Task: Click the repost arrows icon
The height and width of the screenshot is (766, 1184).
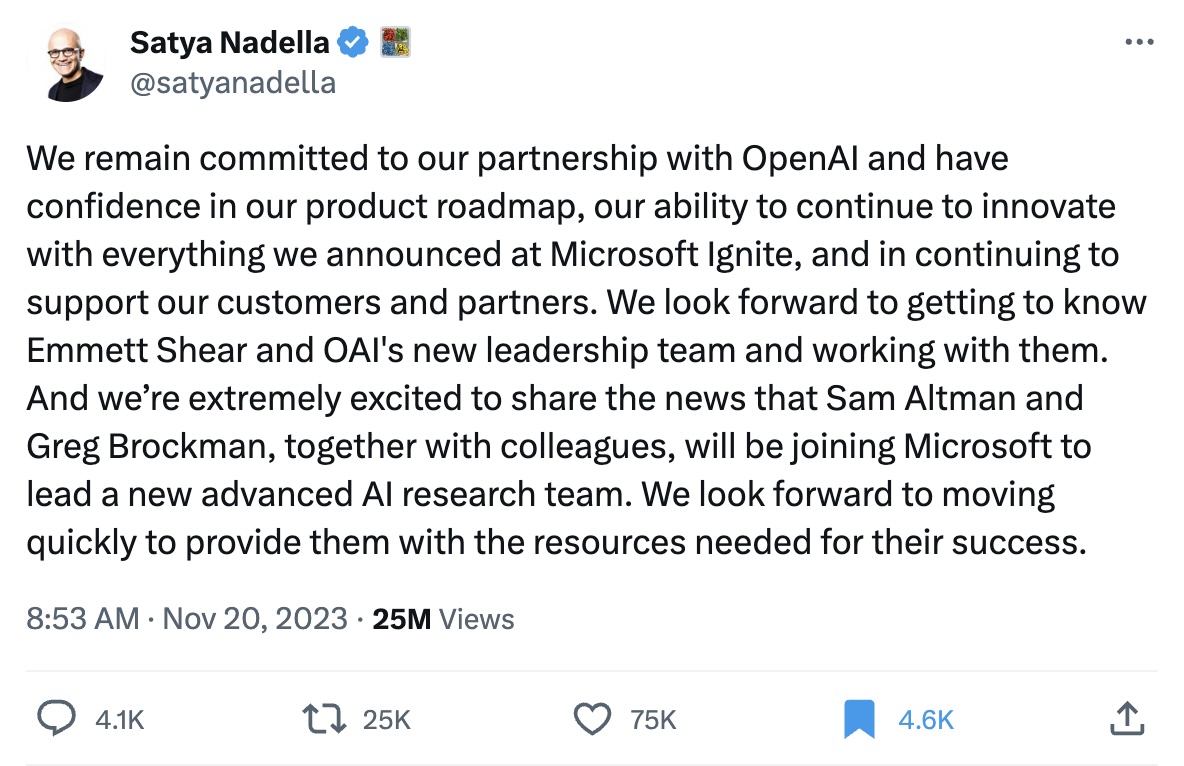Action: point(322,718)
